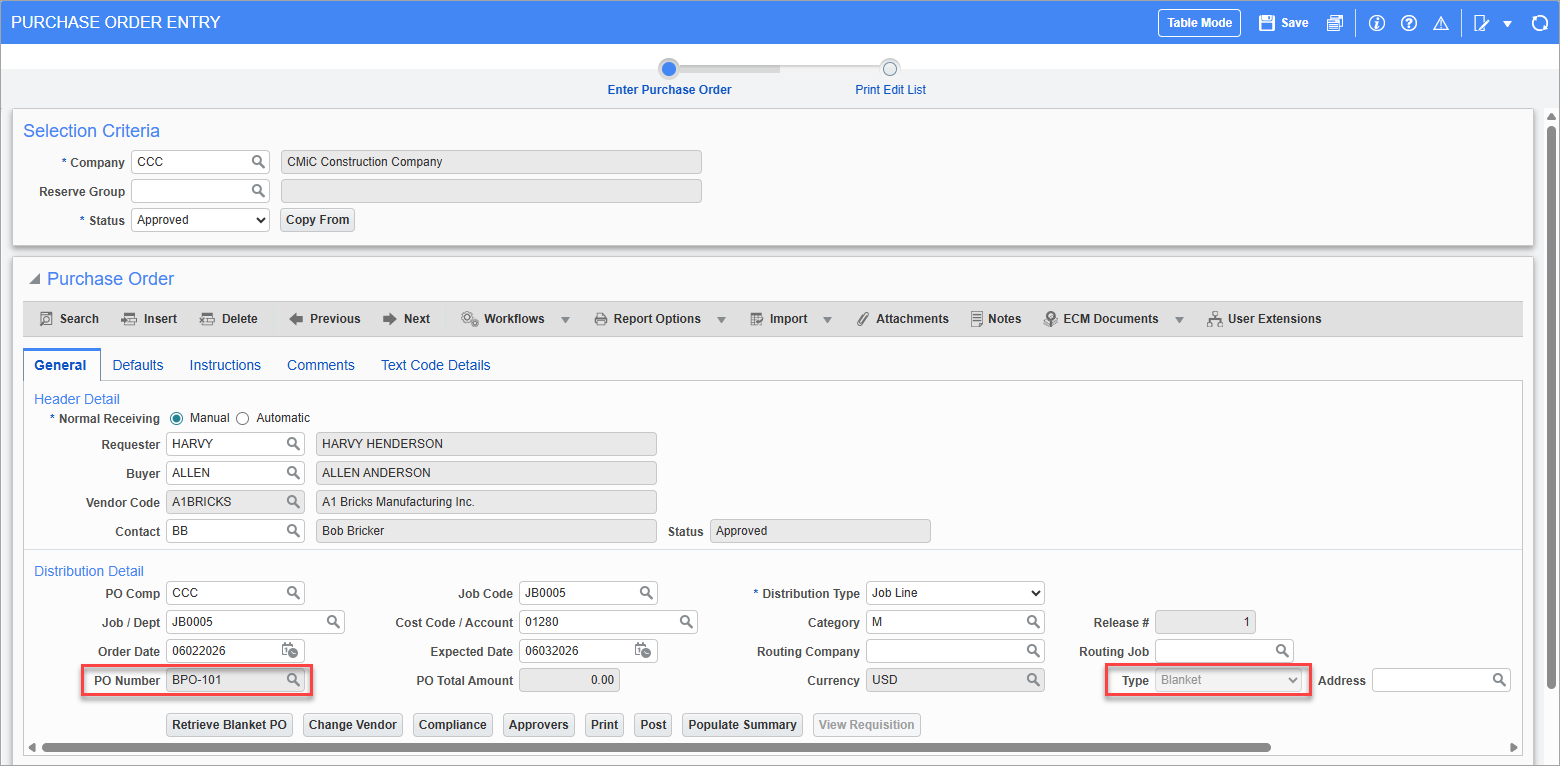Expand the Report Options dropdown arrow
Screen dimensions: 1560x766
point(722,320)
